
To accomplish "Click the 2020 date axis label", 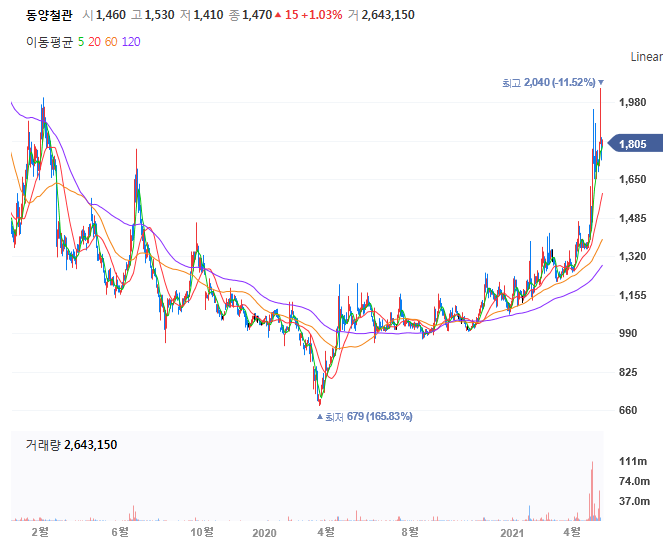I will (264, 533).
